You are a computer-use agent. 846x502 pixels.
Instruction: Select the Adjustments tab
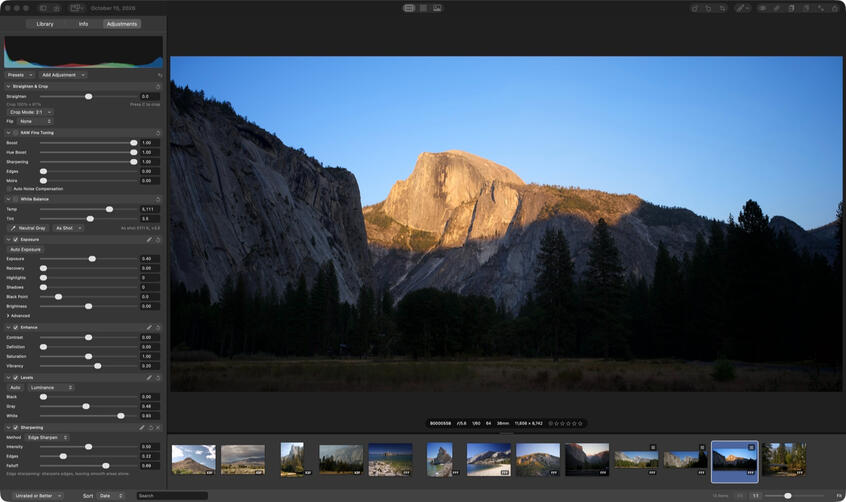[122, 24]
